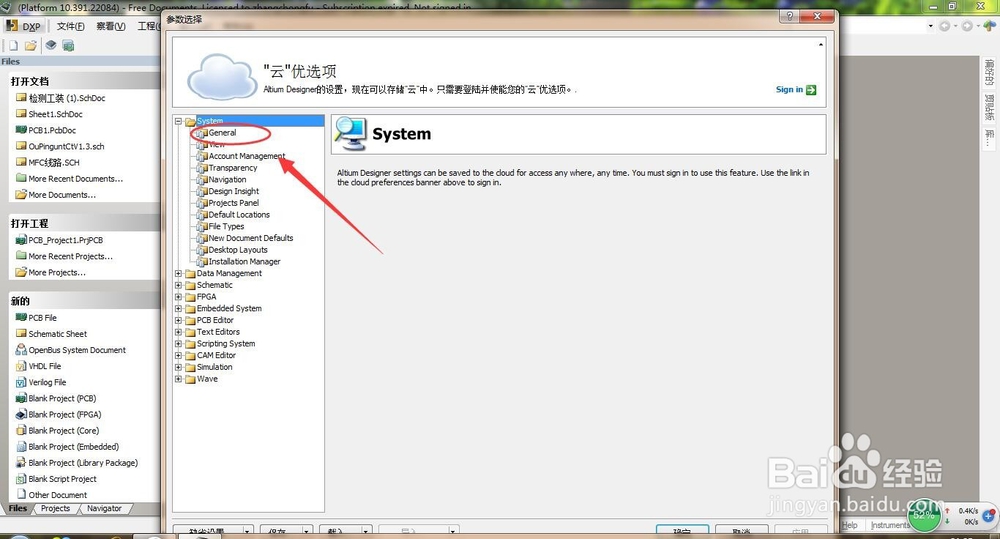Expand the Embedded System node
The height and width of the screenshot is (539, 1000).
tap(179, 308)
